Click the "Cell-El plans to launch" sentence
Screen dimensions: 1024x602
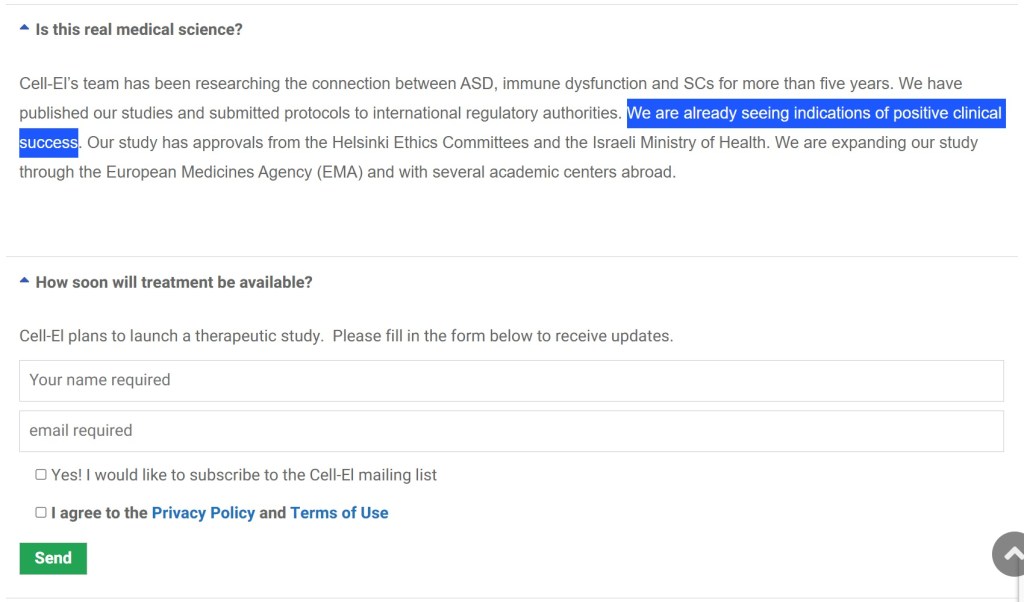coord(170,336)
